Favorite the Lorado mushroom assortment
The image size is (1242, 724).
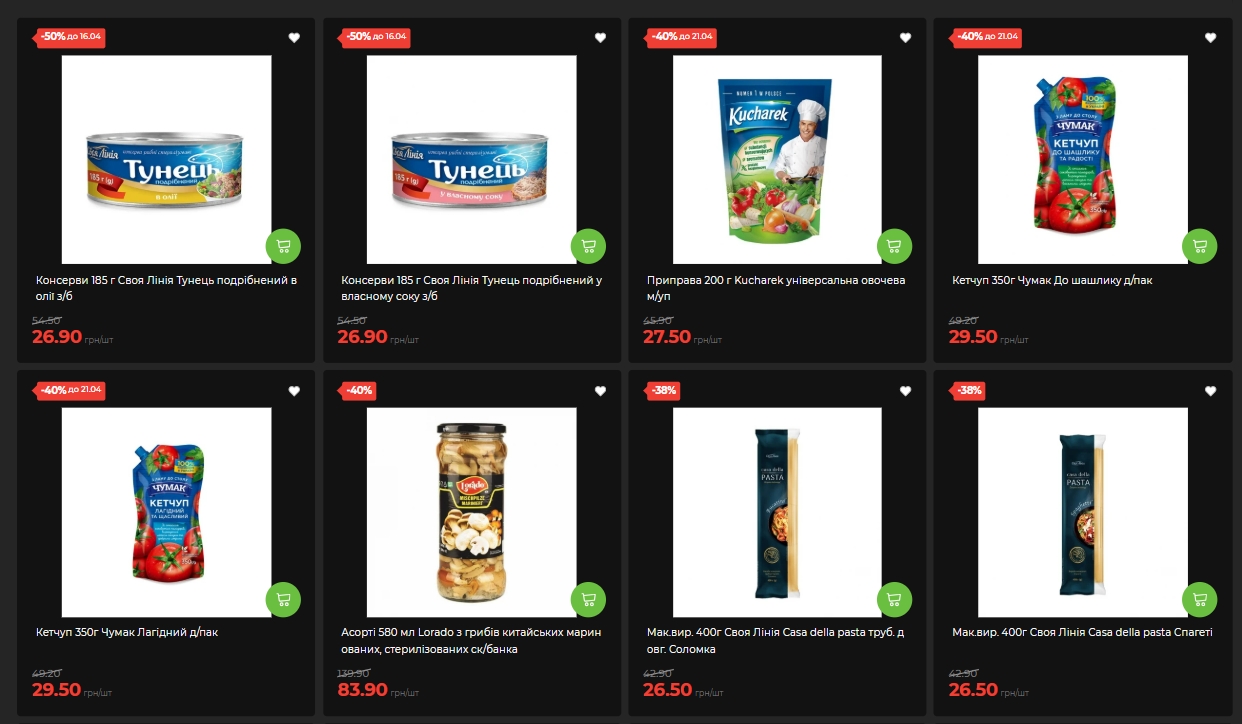(600, 391)
